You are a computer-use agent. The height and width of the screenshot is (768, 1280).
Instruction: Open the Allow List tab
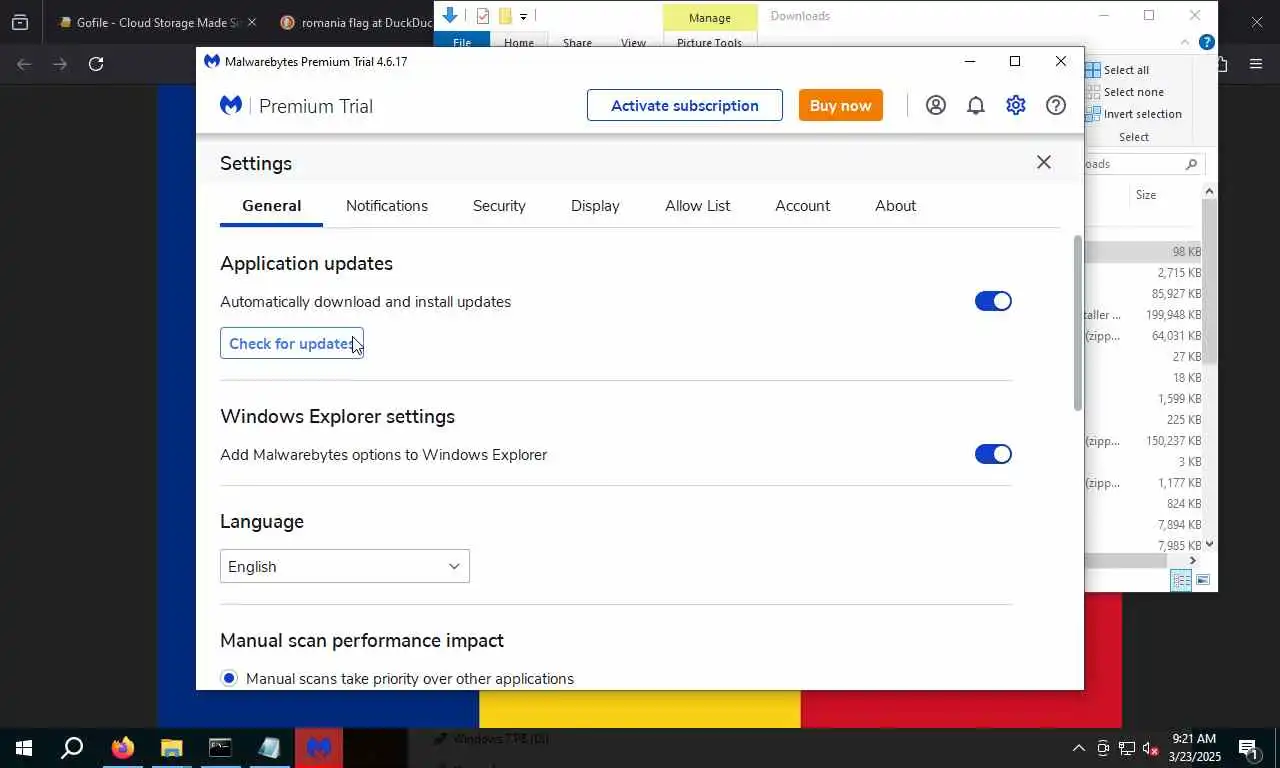pos(697,206)
